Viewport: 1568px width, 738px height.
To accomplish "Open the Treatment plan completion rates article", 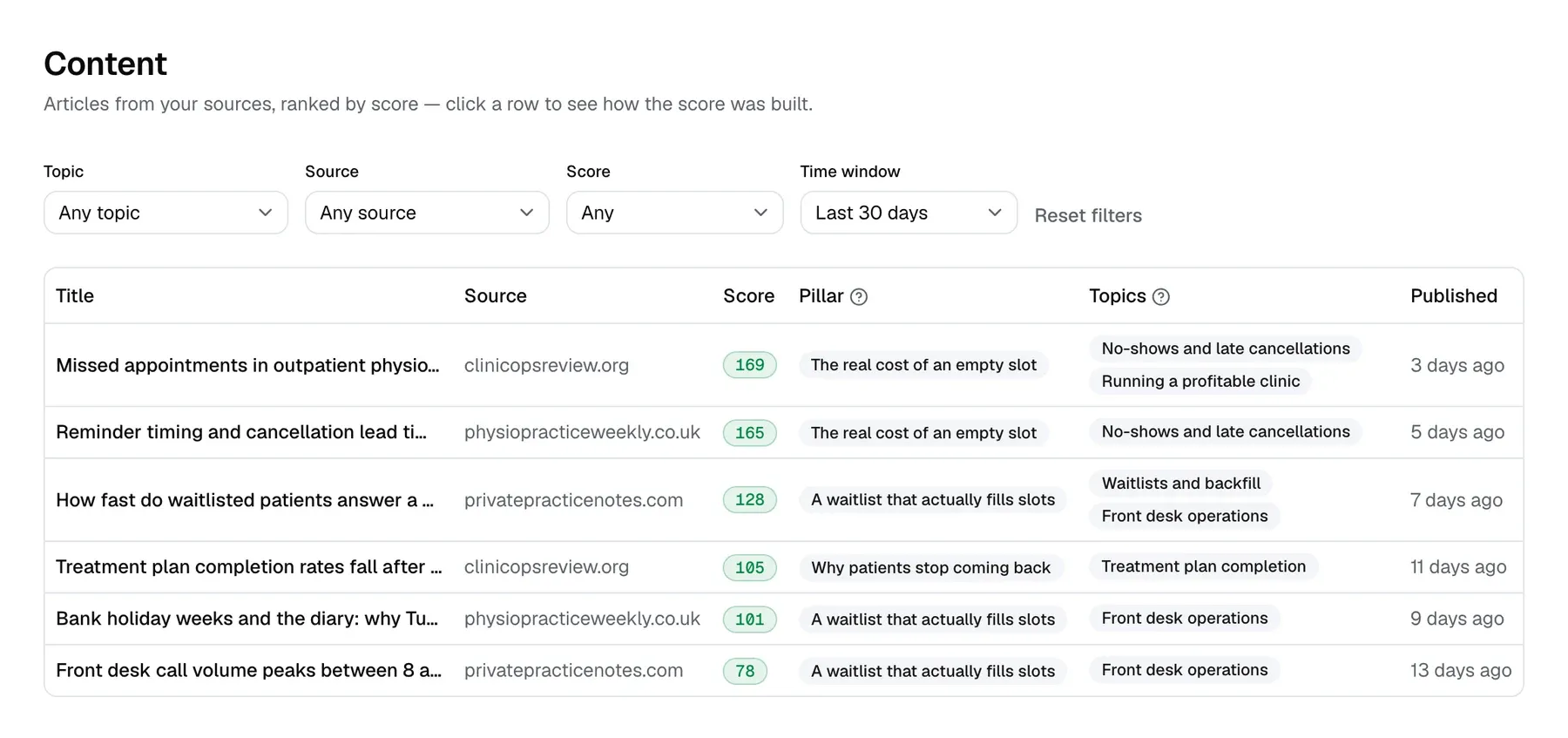I will click(249, 567).
